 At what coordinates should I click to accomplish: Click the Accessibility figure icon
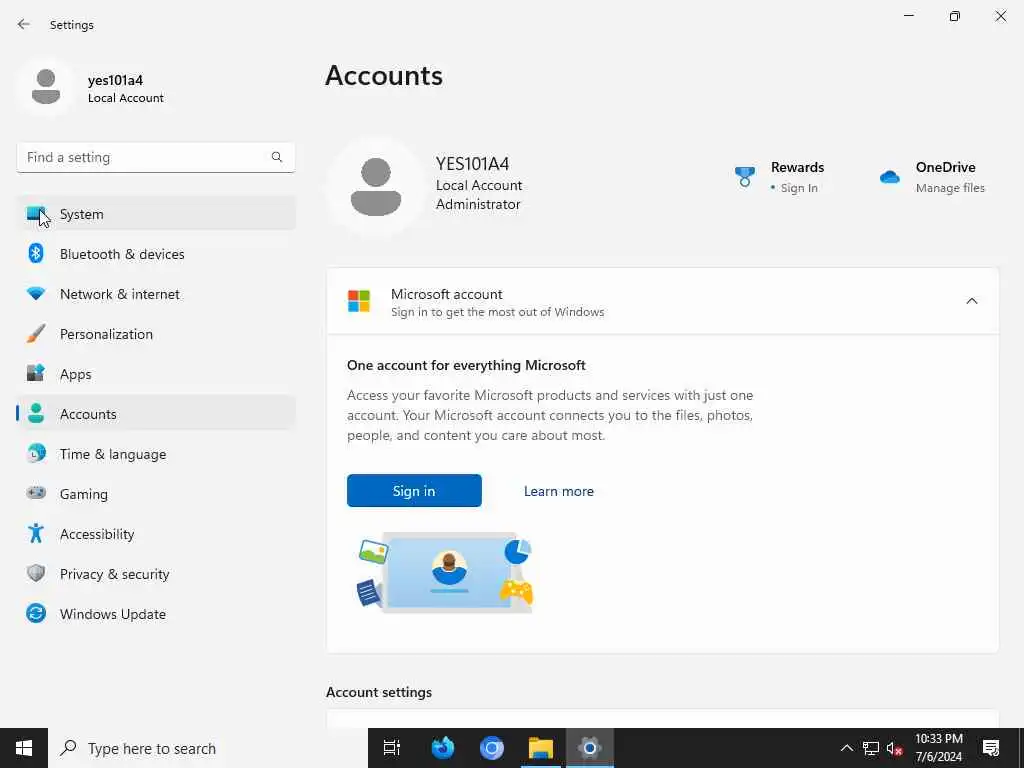pos(36,534)
